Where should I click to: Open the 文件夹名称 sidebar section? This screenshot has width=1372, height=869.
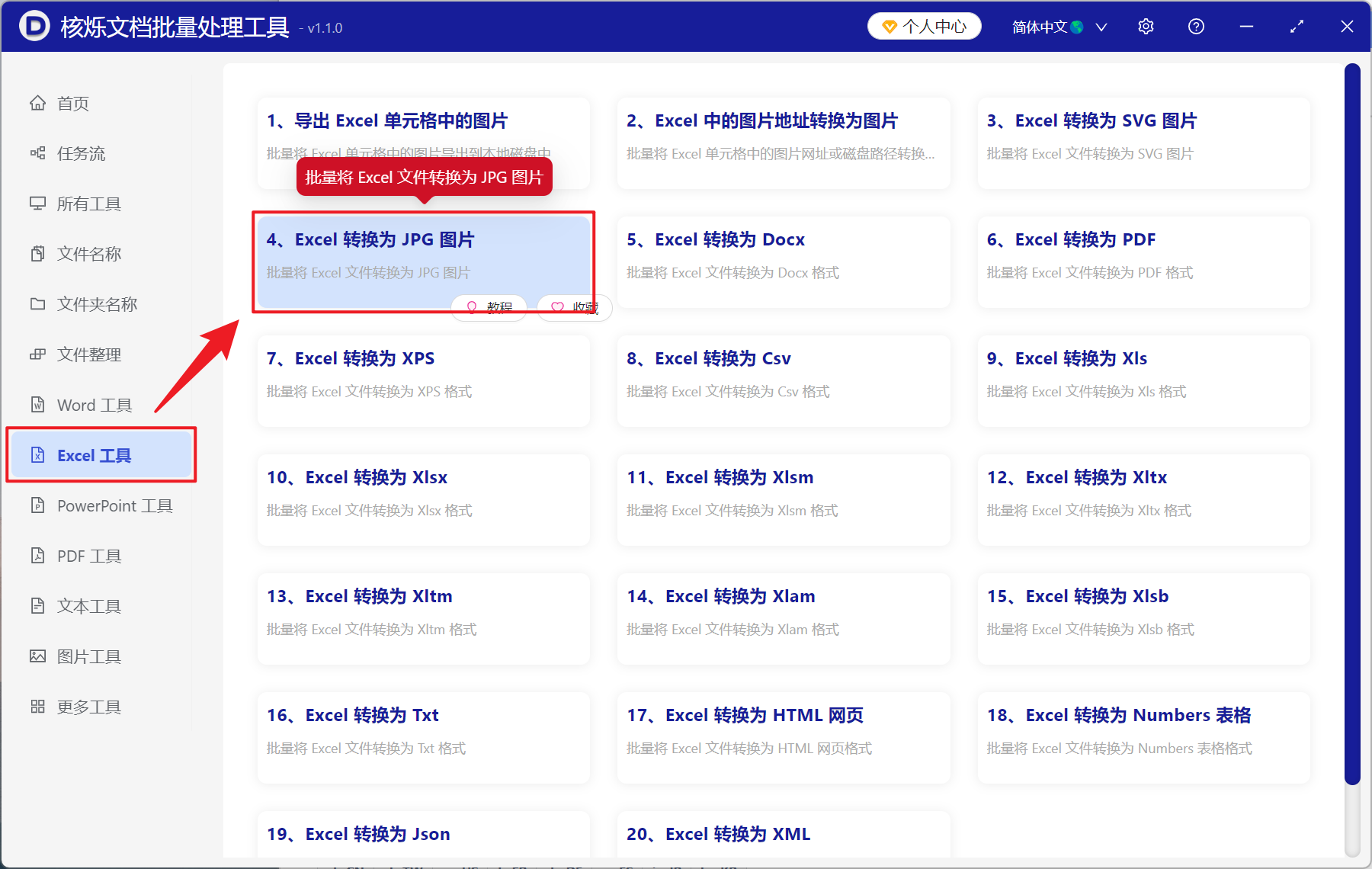pos(97,304)
